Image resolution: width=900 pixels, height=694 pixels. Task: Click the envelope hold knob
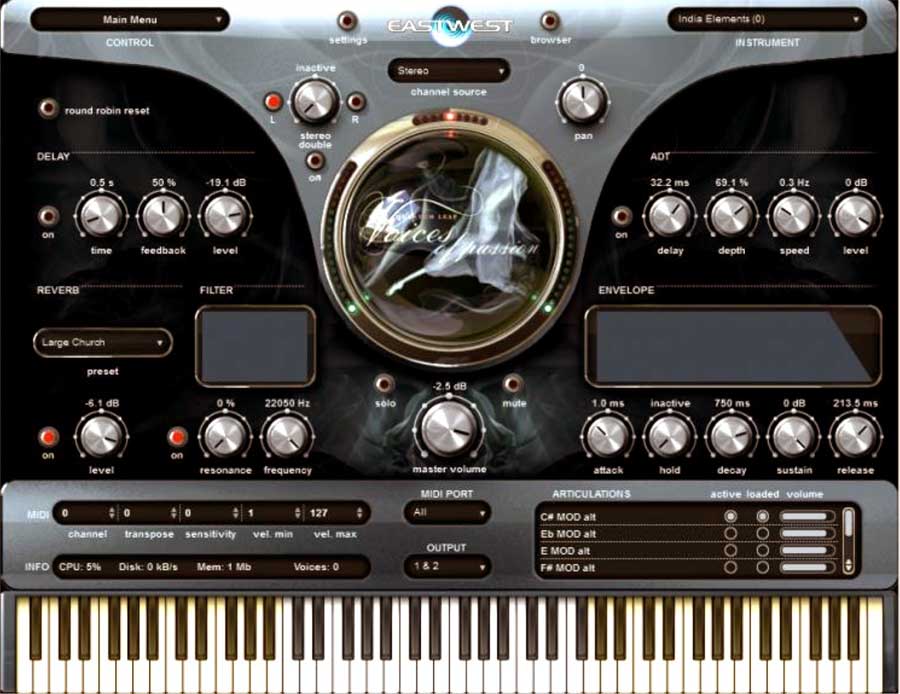click(x=669, y=437)
